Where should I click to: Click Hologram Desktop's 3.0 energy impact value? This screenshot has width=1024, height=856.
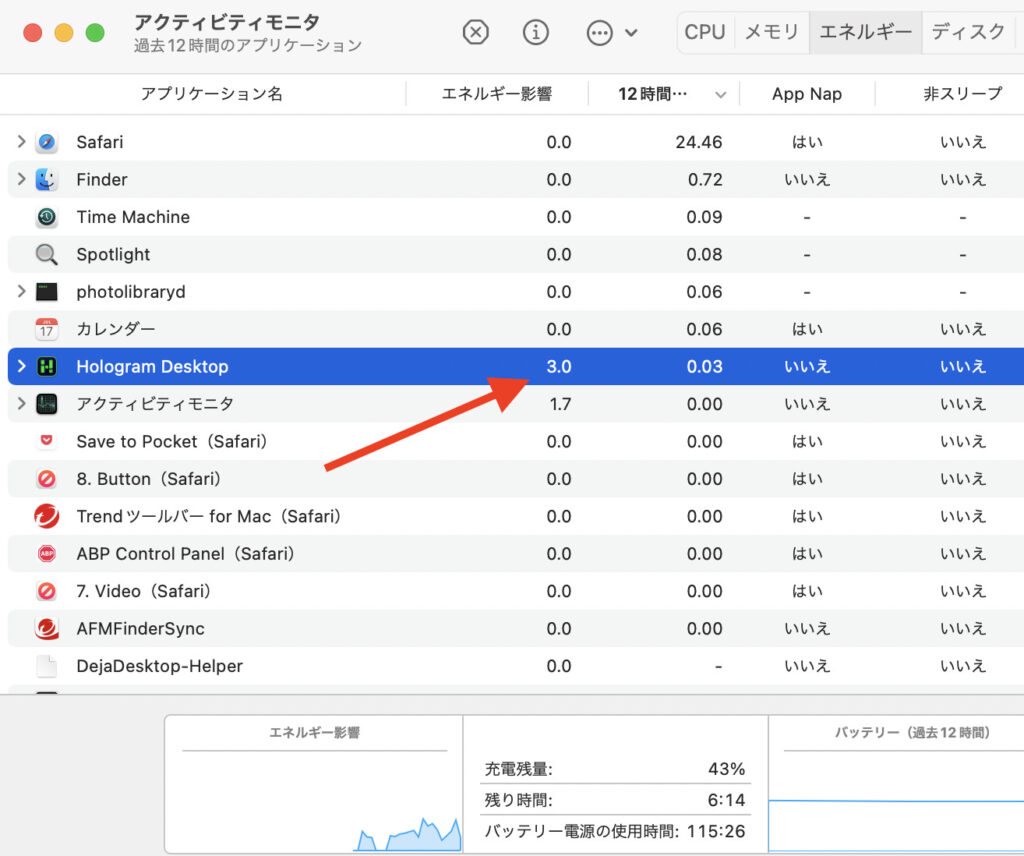coord(558,366)
